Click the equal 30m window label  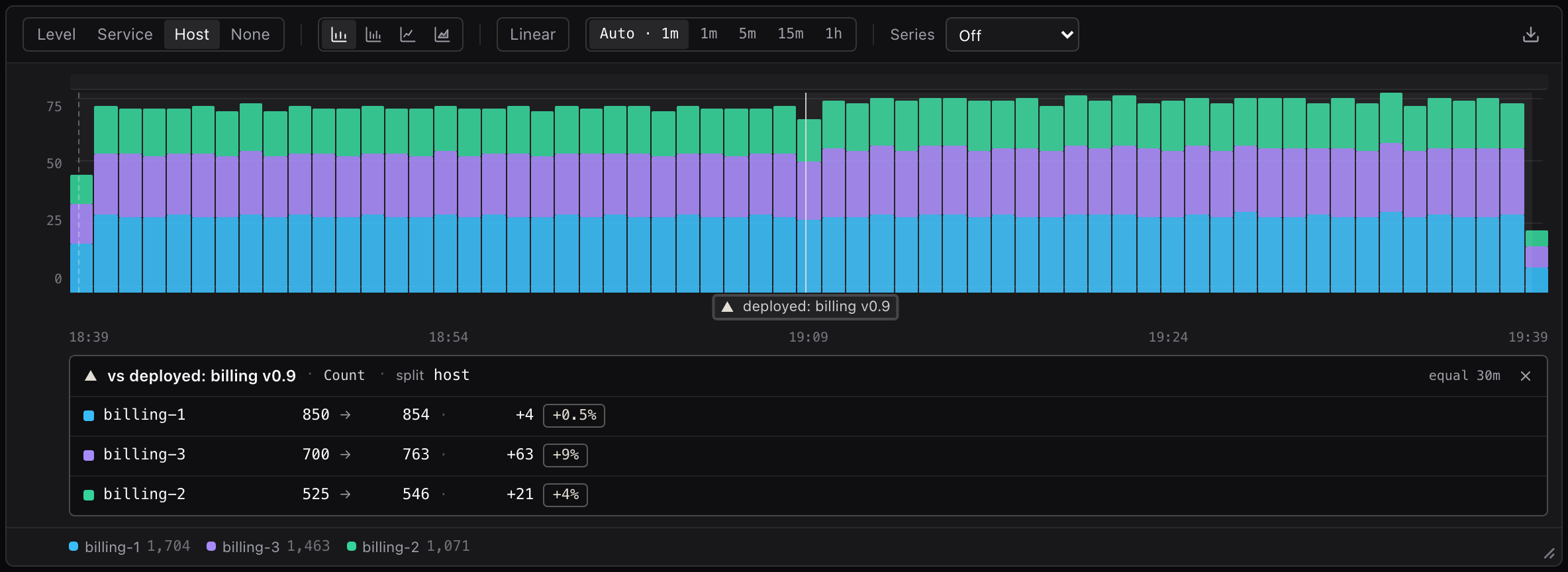(1464, 376)
